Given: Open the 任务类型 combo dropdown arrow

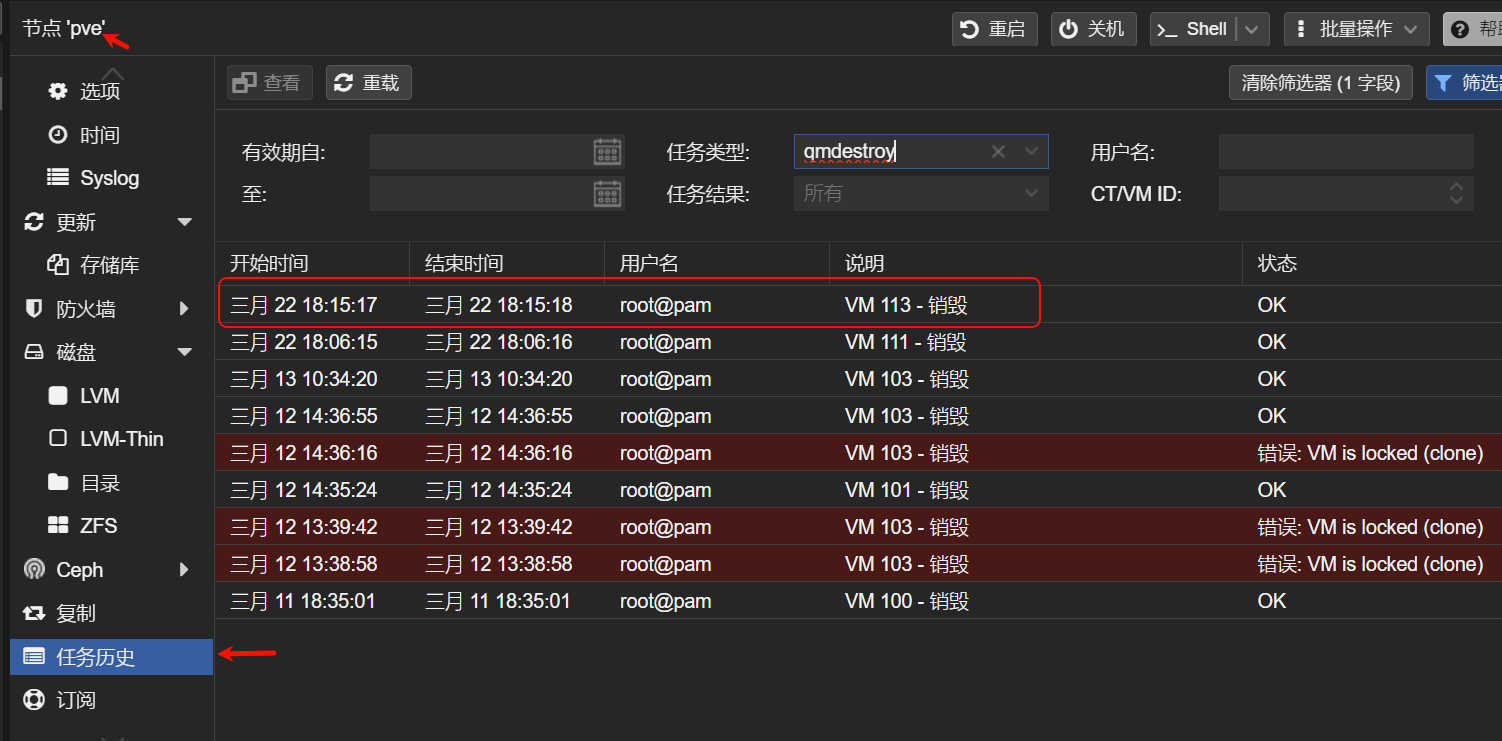Looking at the screenshot, I should (x=1032, y=152).
